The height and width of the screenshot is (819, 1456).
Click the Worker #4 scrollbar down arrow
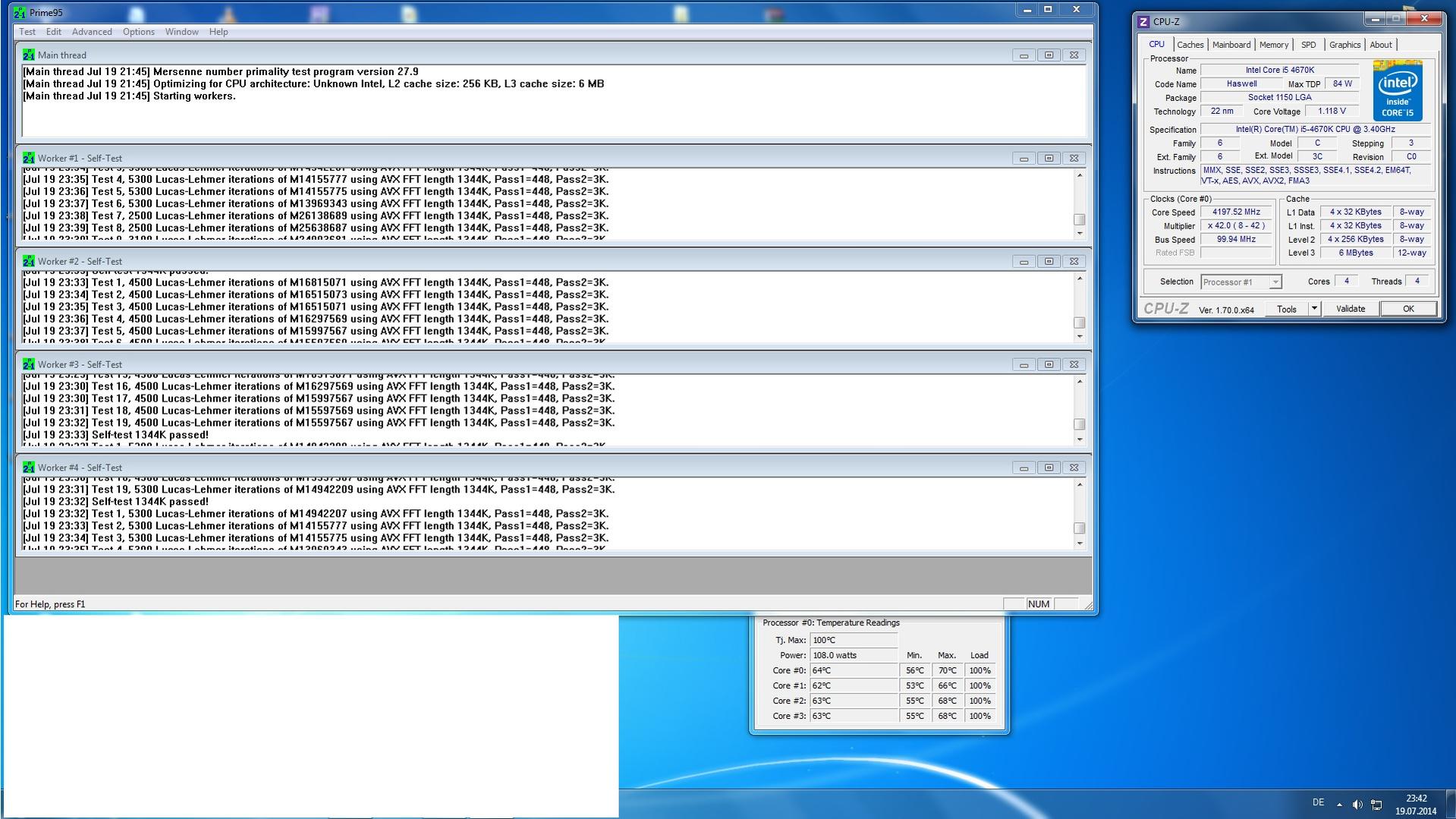tap(1080, 543)
